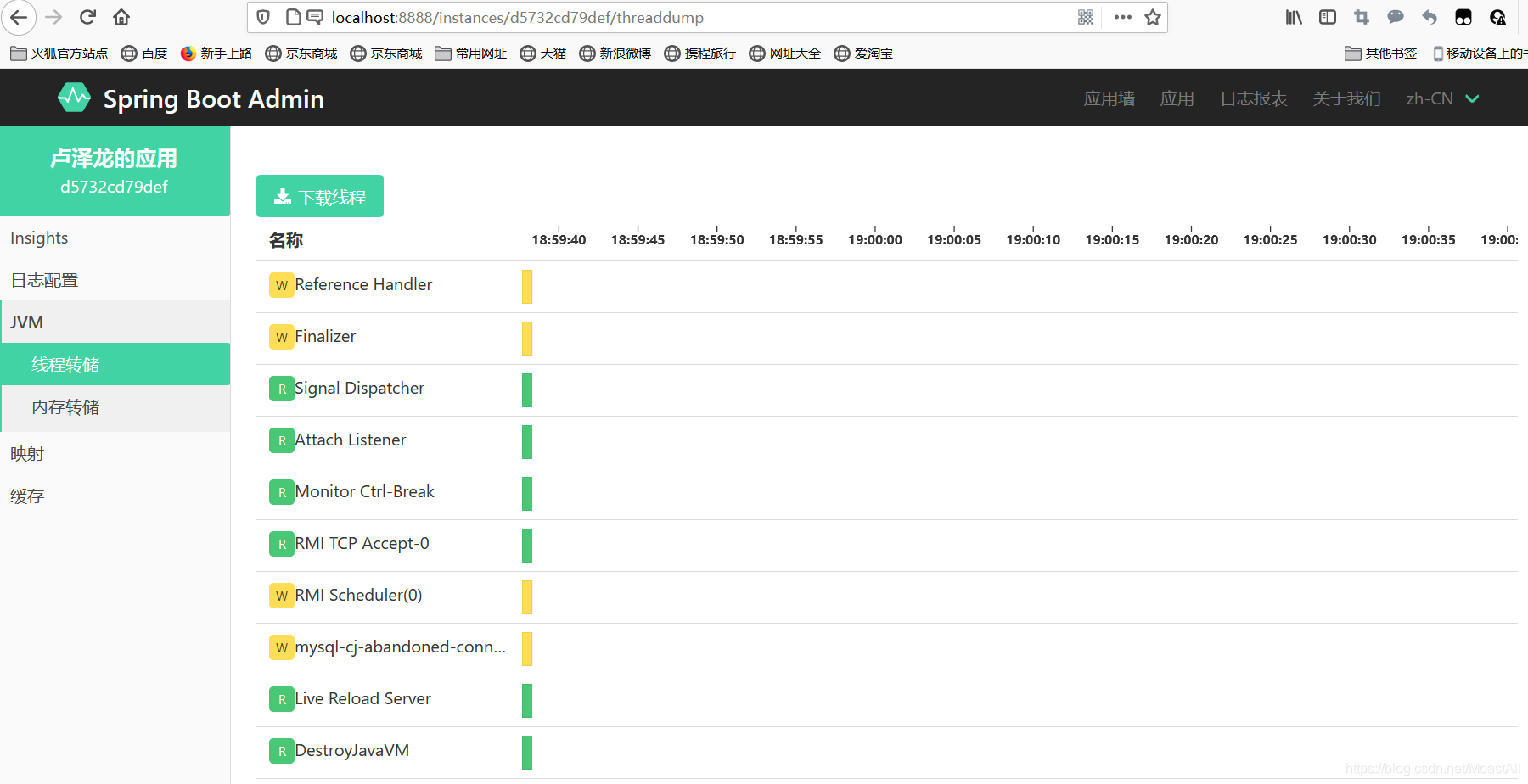Select Insights in the sidebar
The height and width of the screenshot is (784, 1528).
click(x=115, y=238)
